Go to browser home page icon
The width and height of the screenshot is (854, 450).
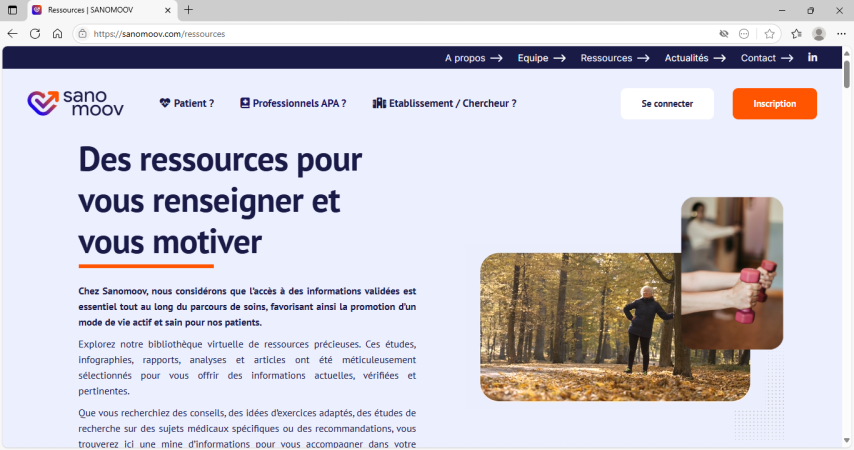click(57, 33)
